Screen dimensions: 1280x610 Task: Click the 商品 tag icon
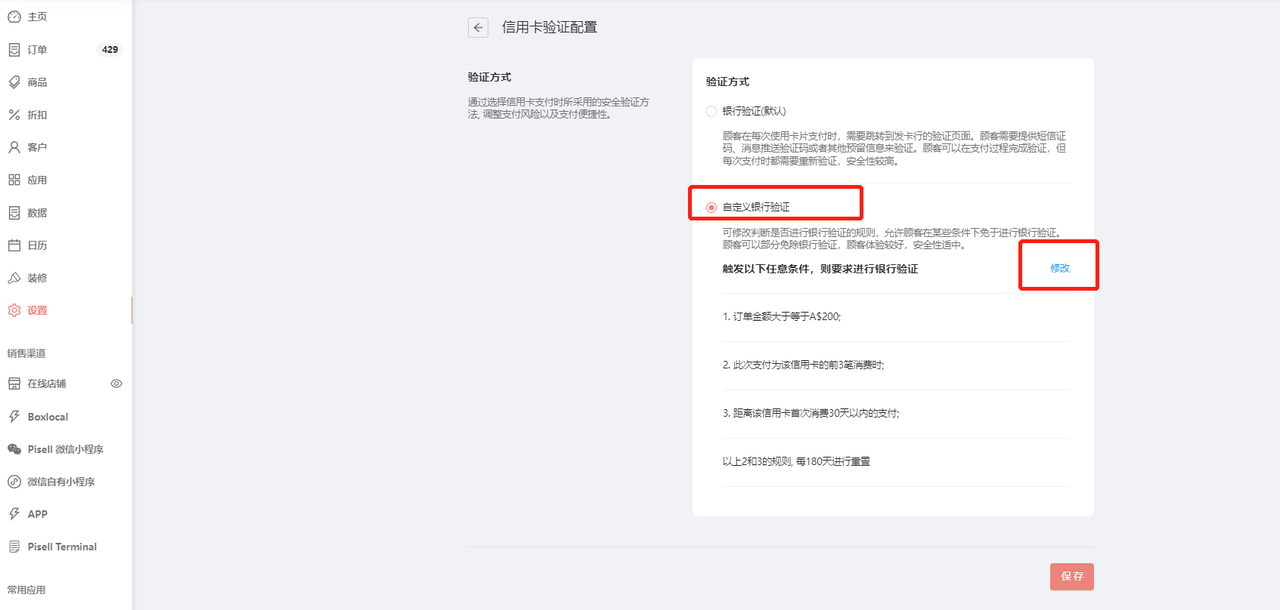pos(14,82)
